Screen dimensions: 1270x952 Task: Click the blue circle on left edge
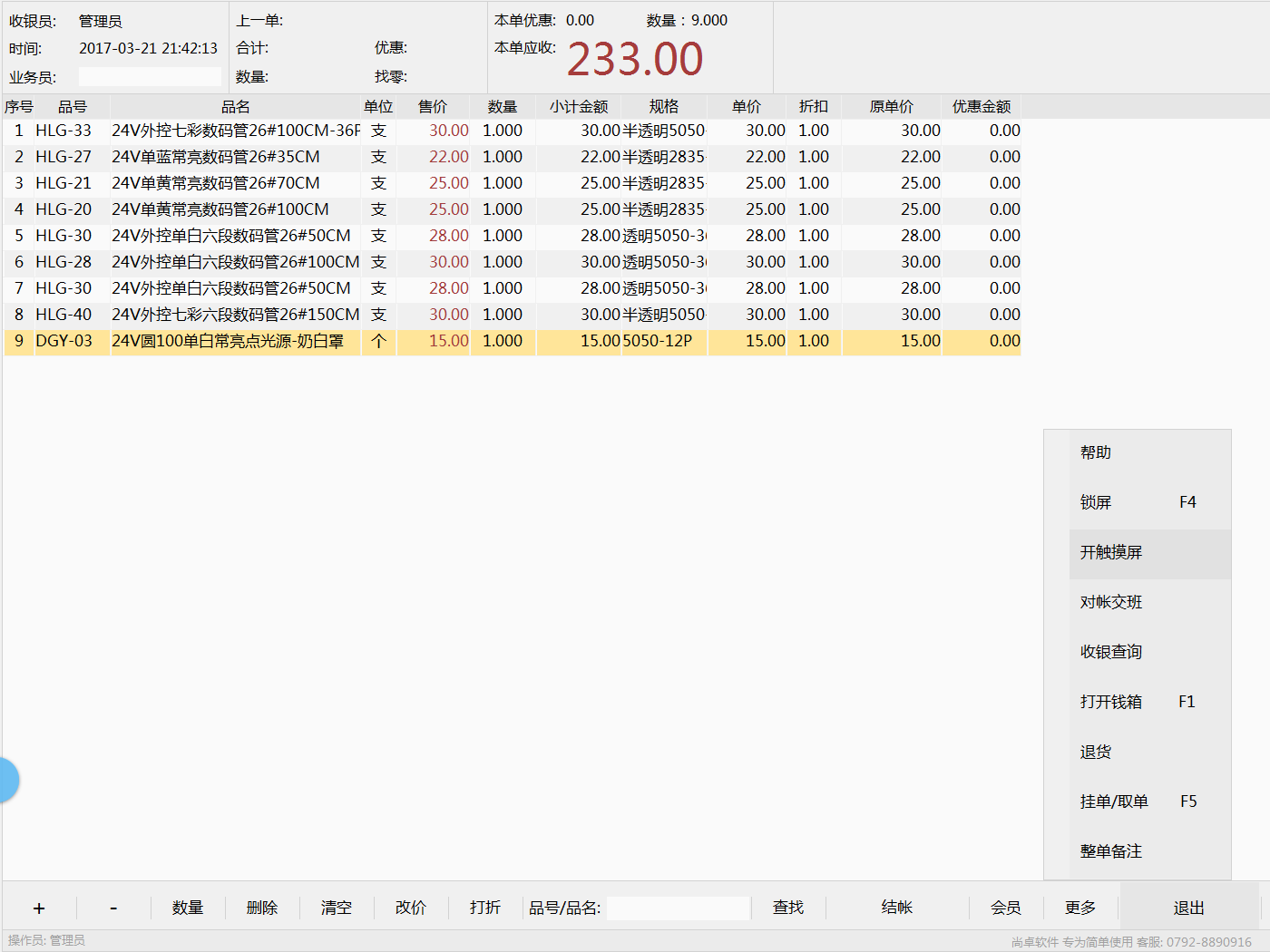tap(7, 780)
